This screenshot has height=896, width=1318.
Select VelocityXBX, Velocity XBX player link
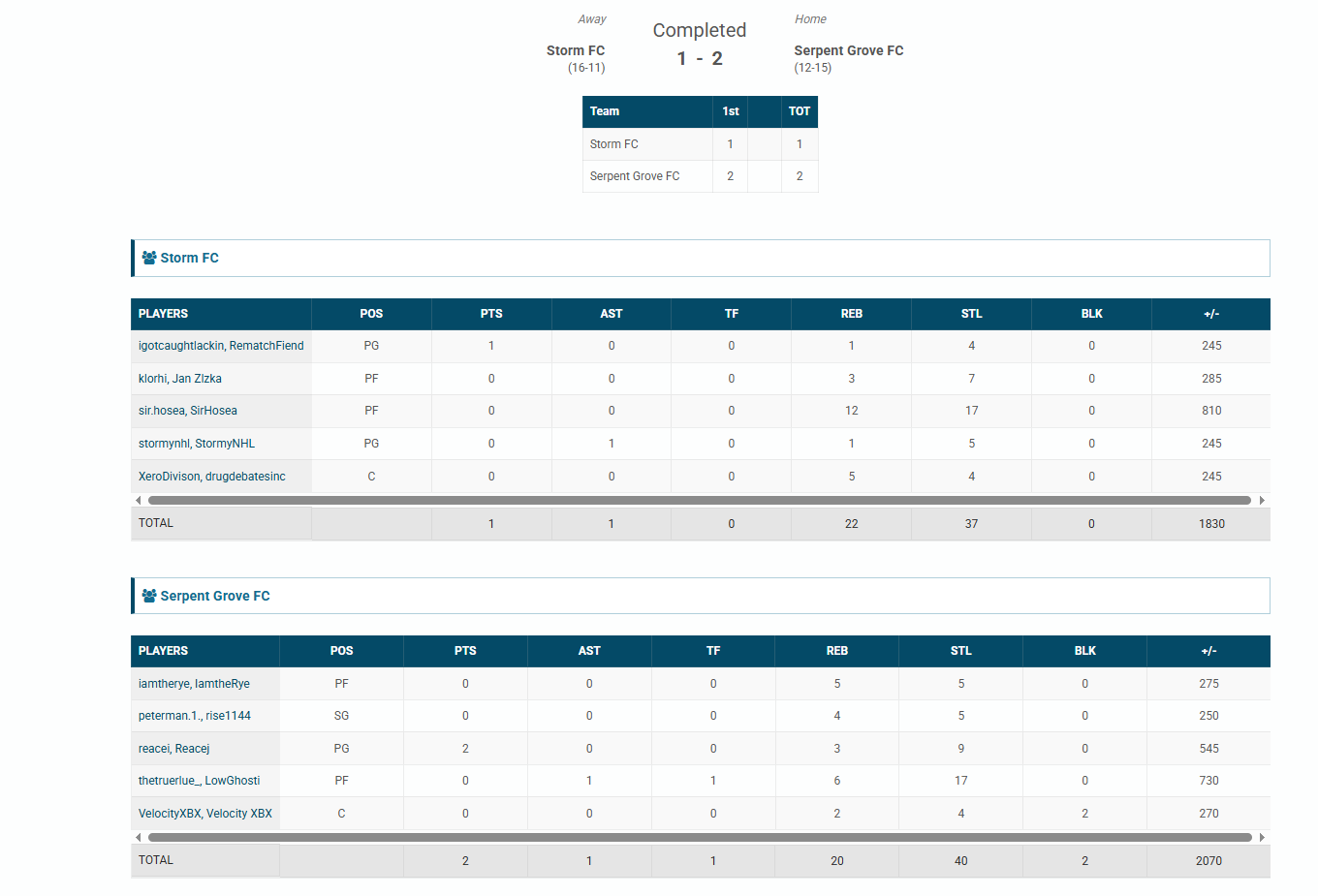coord(205,814)
